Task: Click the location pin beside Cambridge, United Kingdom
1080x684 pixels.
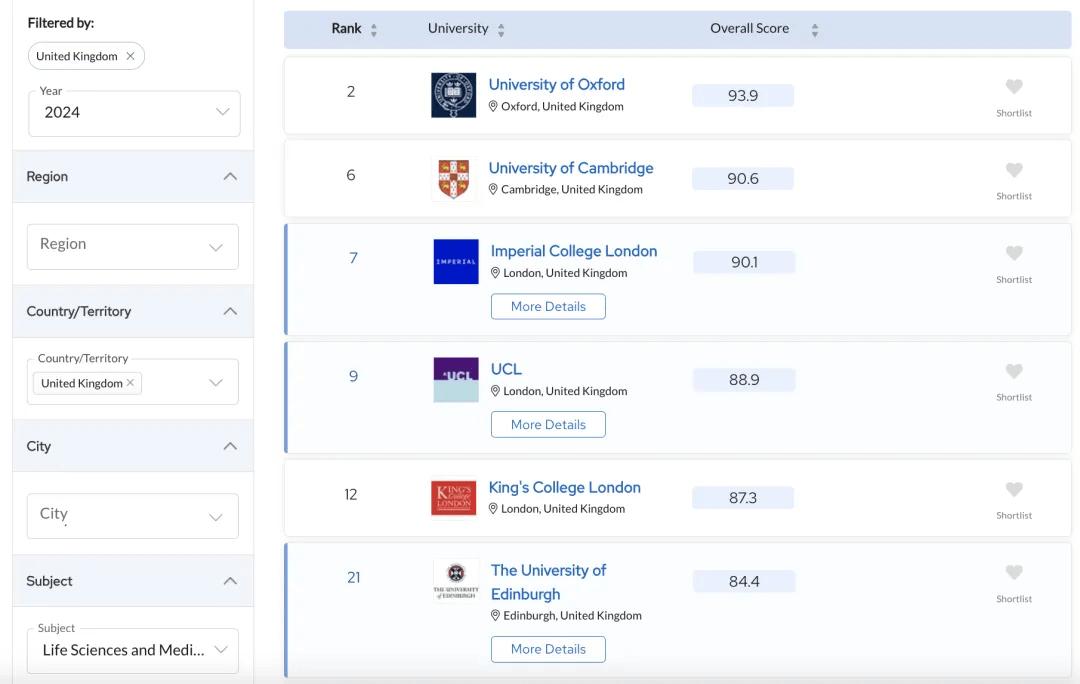Action: tap(493, 189)
